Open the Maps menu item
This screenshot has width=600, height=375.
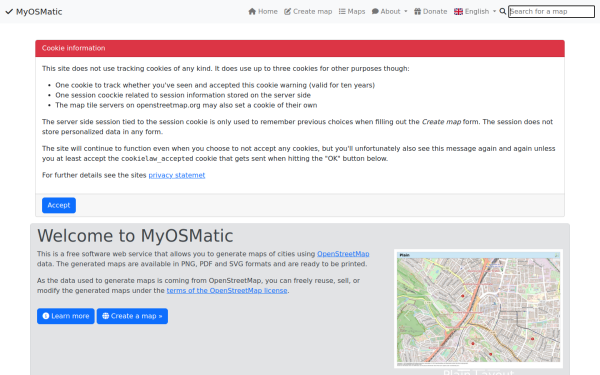(352, 11)
